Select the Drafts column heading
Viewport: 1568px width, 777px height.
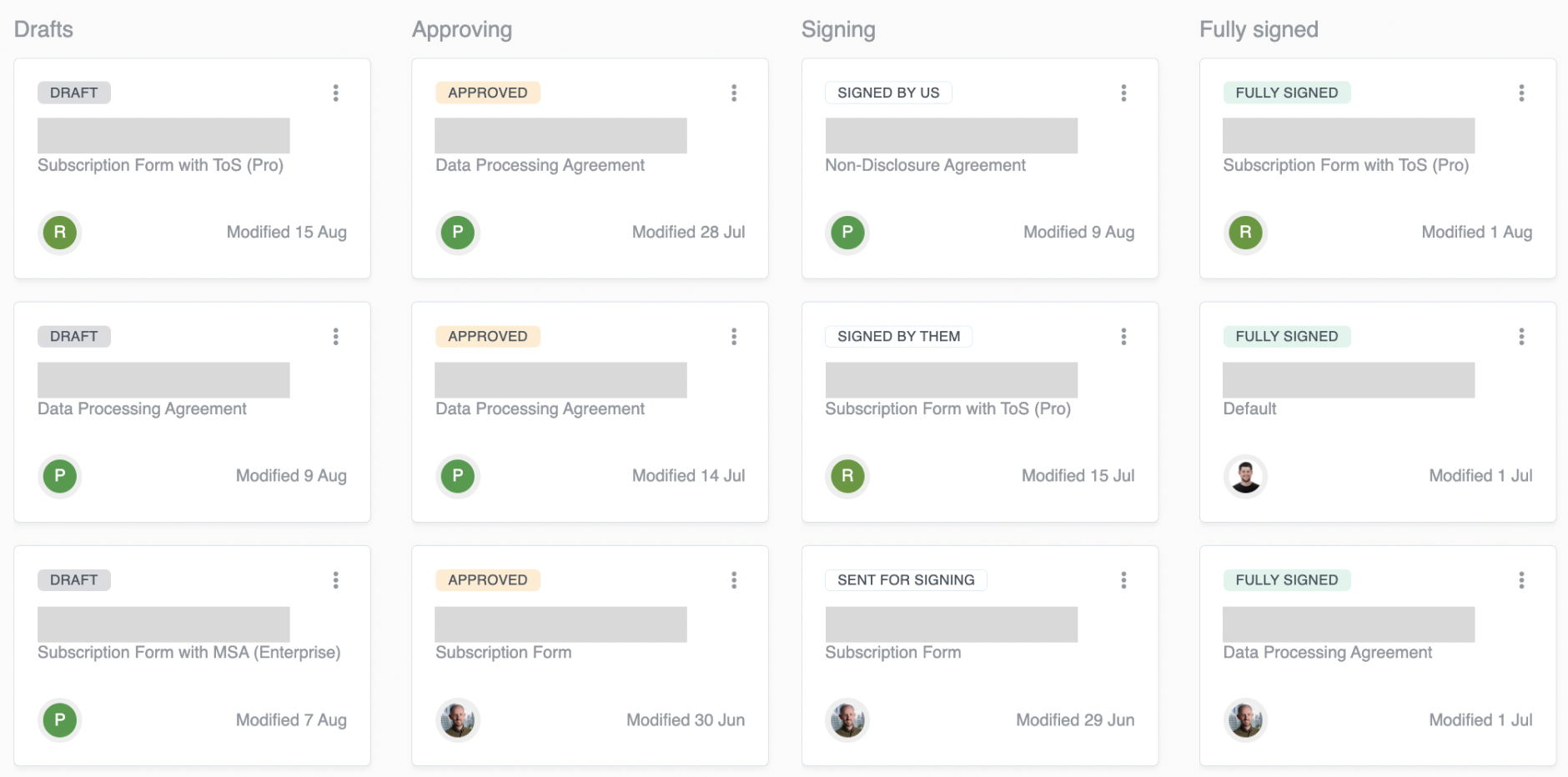click(x=43, y=29)
